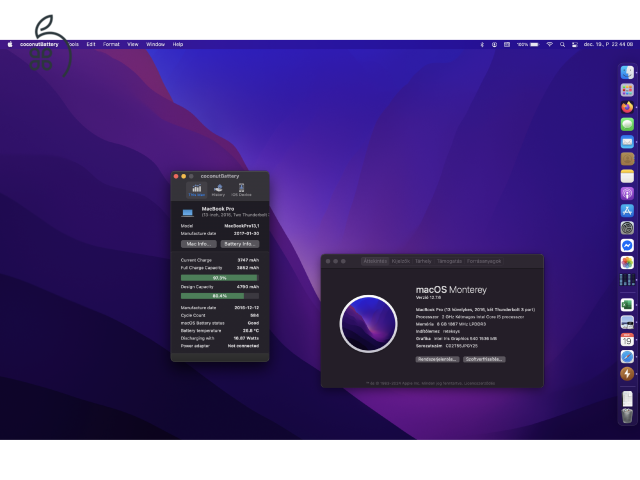Click the Licencszerződés link in About window
Viewport: 640px width, 480px height.
[x=479, y=383]
